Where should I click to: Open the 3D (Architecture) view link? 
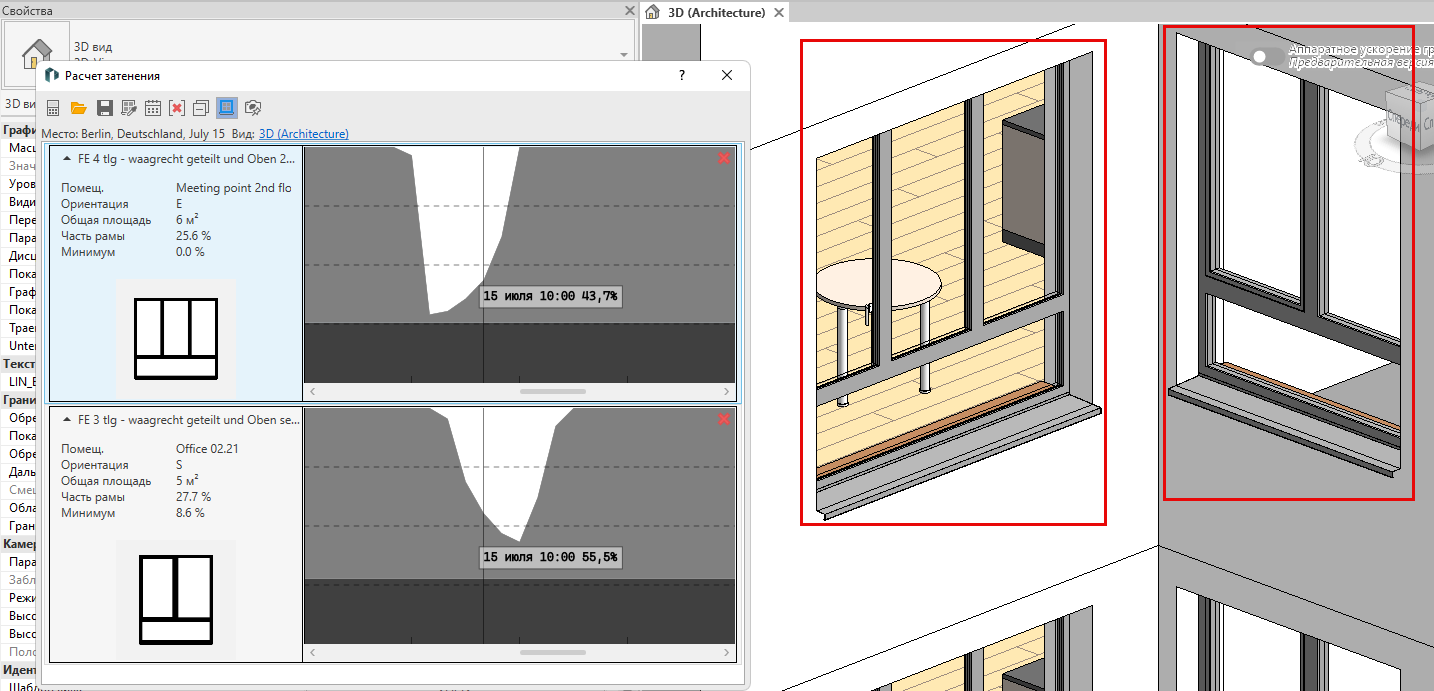(303, 134)
